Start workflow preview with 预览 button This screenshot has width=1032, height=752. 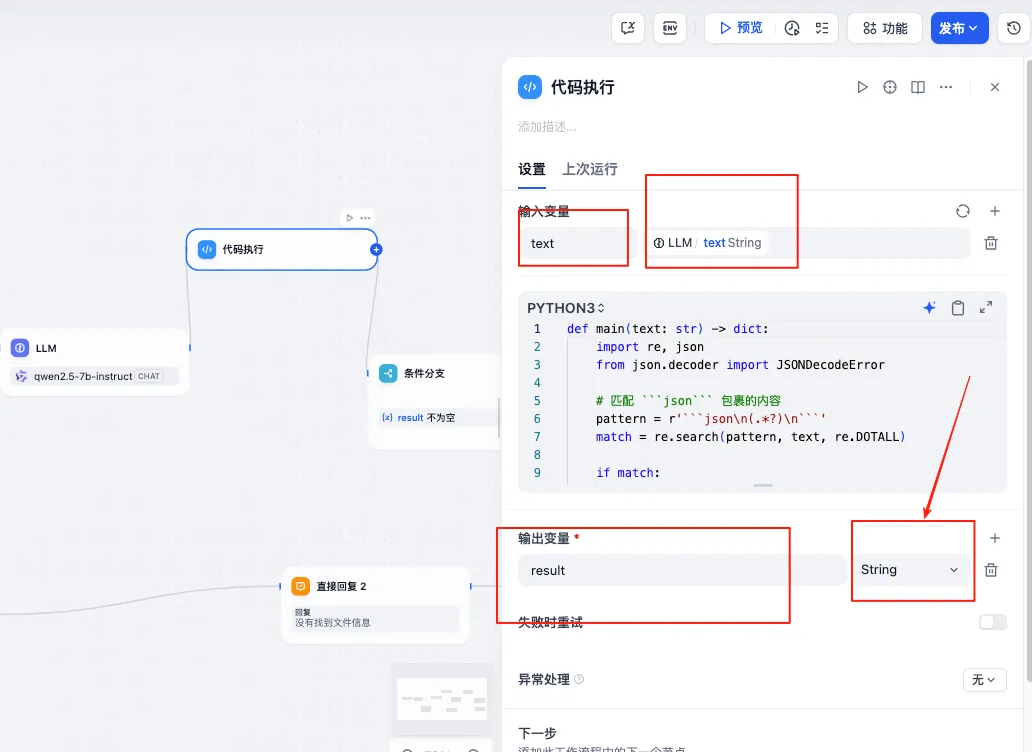click(741, 28)
